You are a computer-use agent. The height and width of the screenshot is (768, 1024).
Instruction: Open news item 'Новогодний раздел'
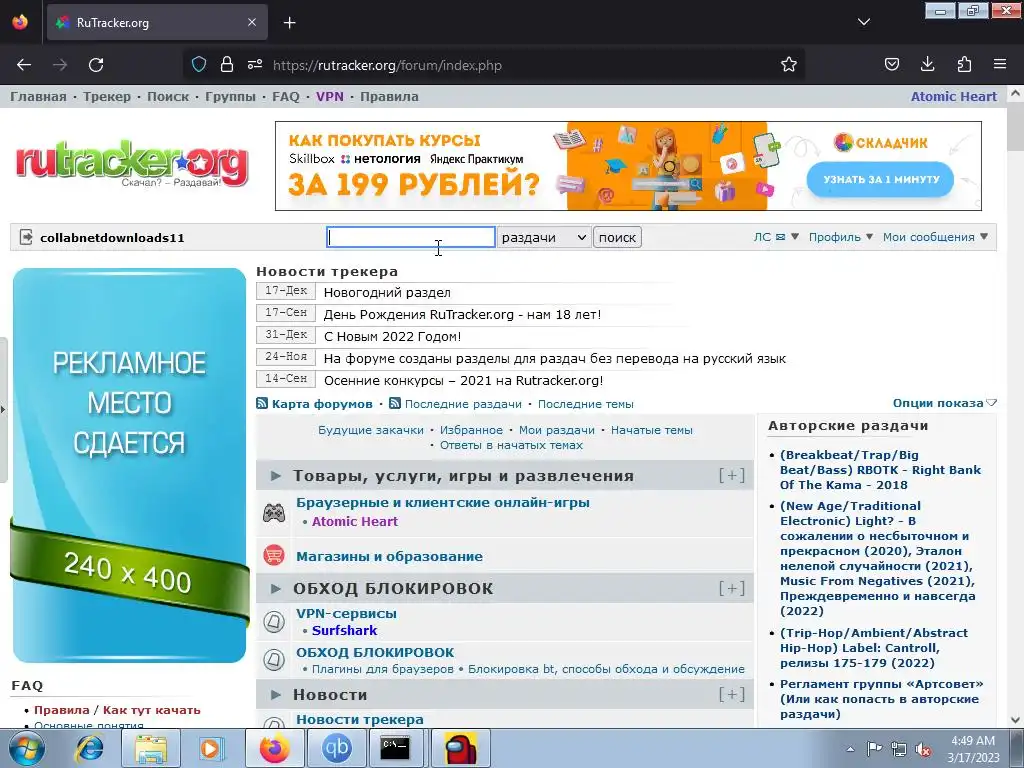point(387,293)
